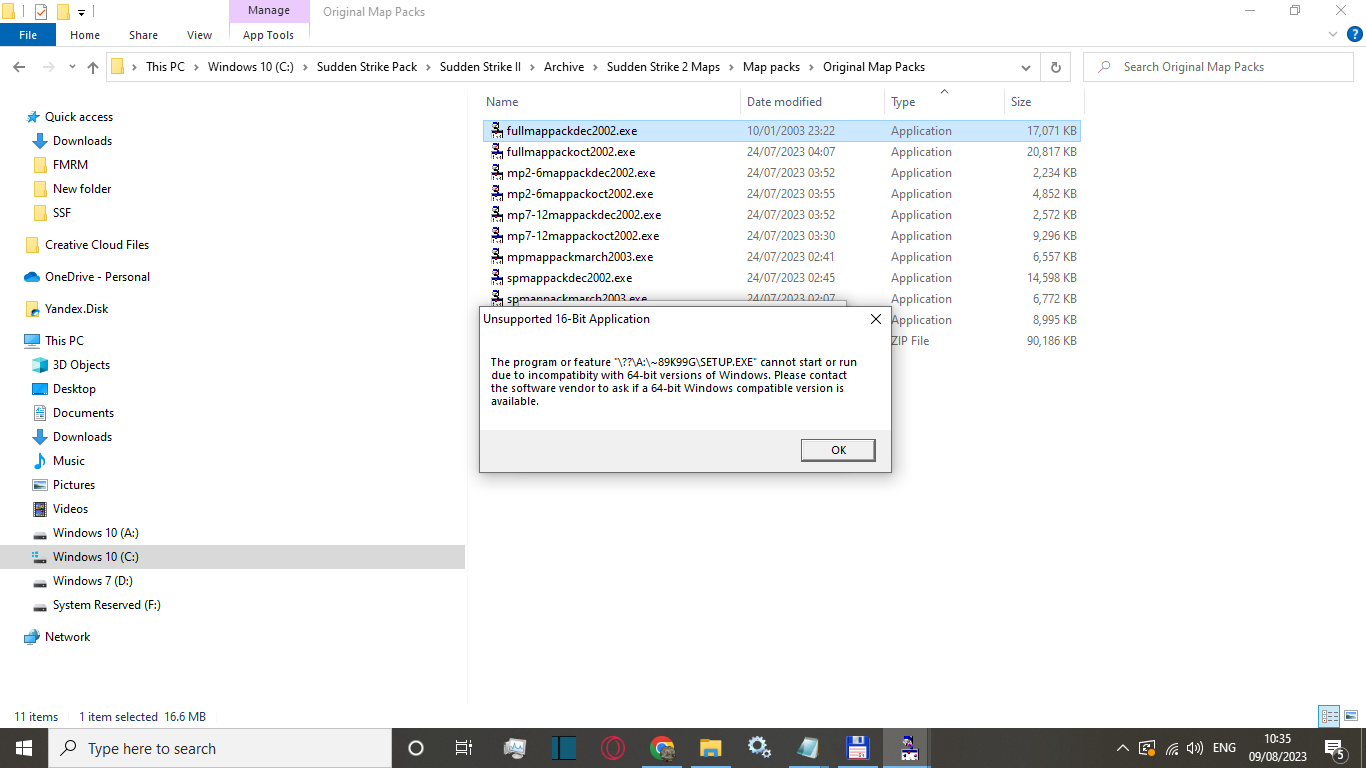This screenshot has width=1366, height=768.
Task: Open Downloads under Quick access
Action: (x=82, y=141)
